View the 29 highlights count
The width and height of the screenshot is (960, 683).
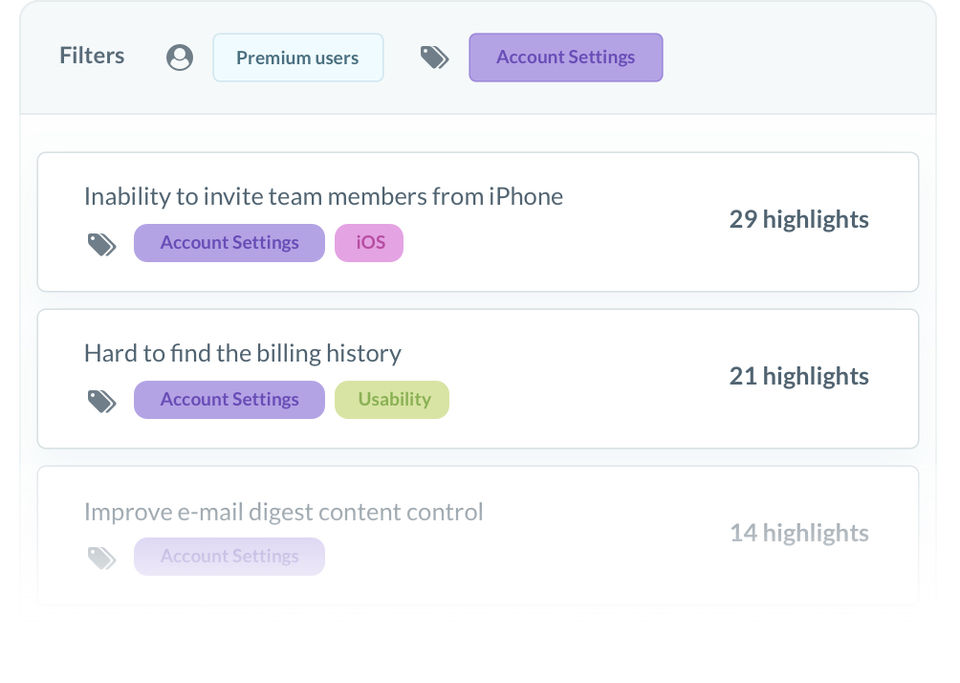tap(798, 220)
